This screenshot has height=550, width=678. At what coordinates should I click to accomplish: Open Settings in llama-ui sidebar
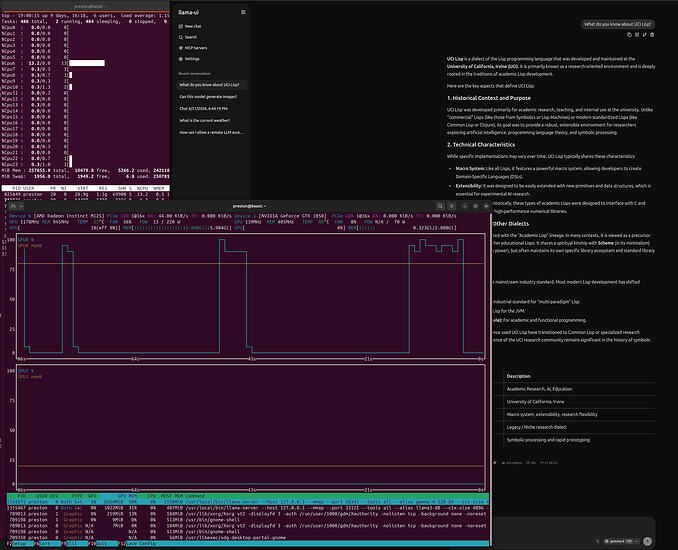pyautogui.click(x=189, y=59)
